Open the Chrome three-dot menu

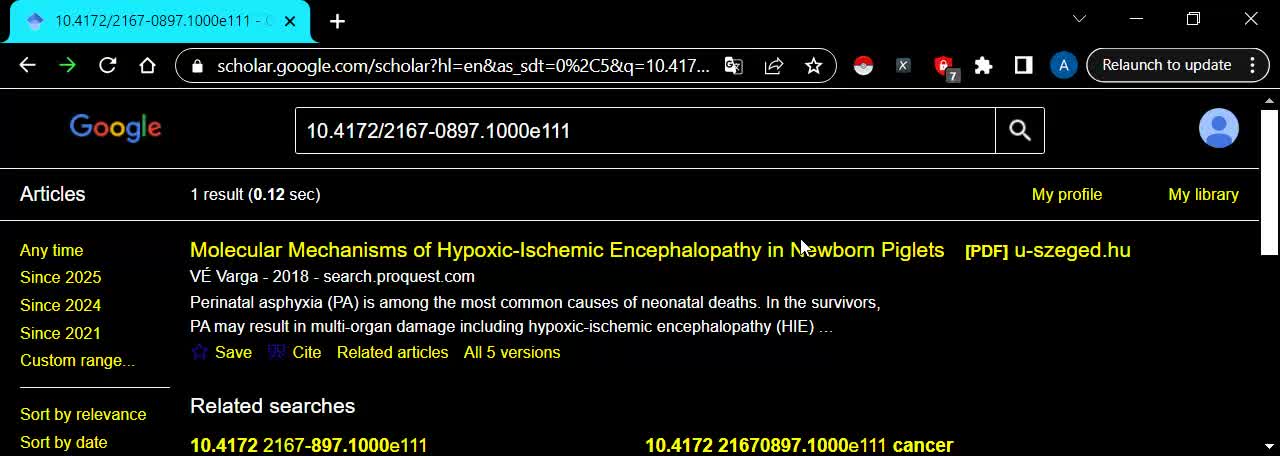[1252, 66]
